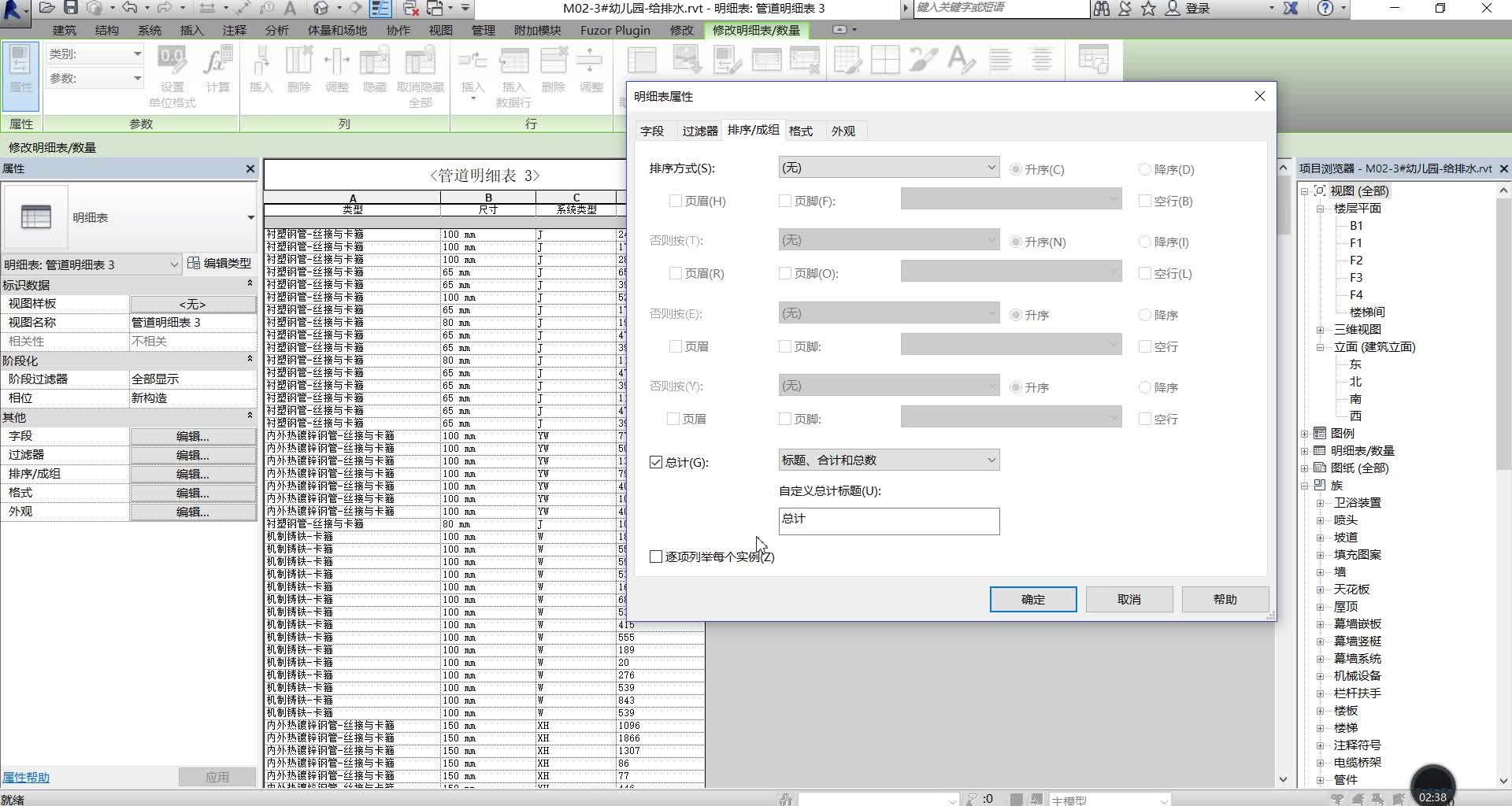Switch to the 格式 tab in the dialog
Image resolution: width=1512 pixels, height=806 pixels.
801,131
